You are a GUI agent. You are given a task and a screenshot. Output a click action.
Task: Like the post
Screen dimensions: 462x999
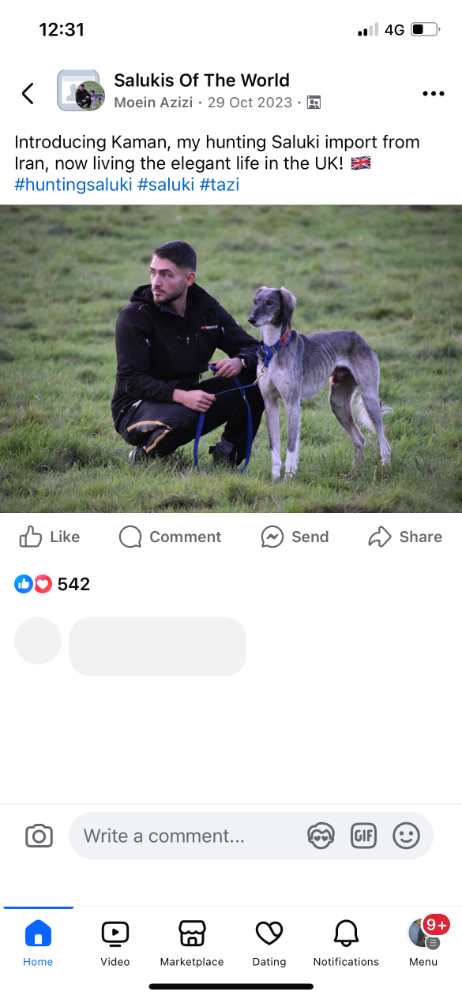pyautogui.click(x=49, y=537)
